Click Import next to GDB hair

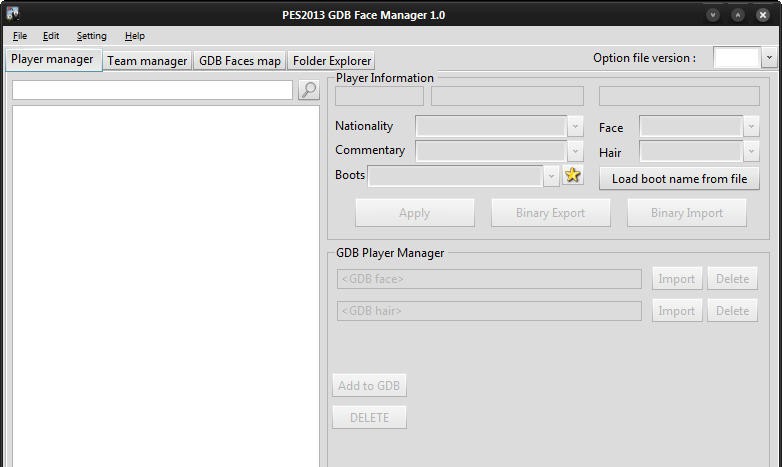pyautogui.click(x=677, y=310)
